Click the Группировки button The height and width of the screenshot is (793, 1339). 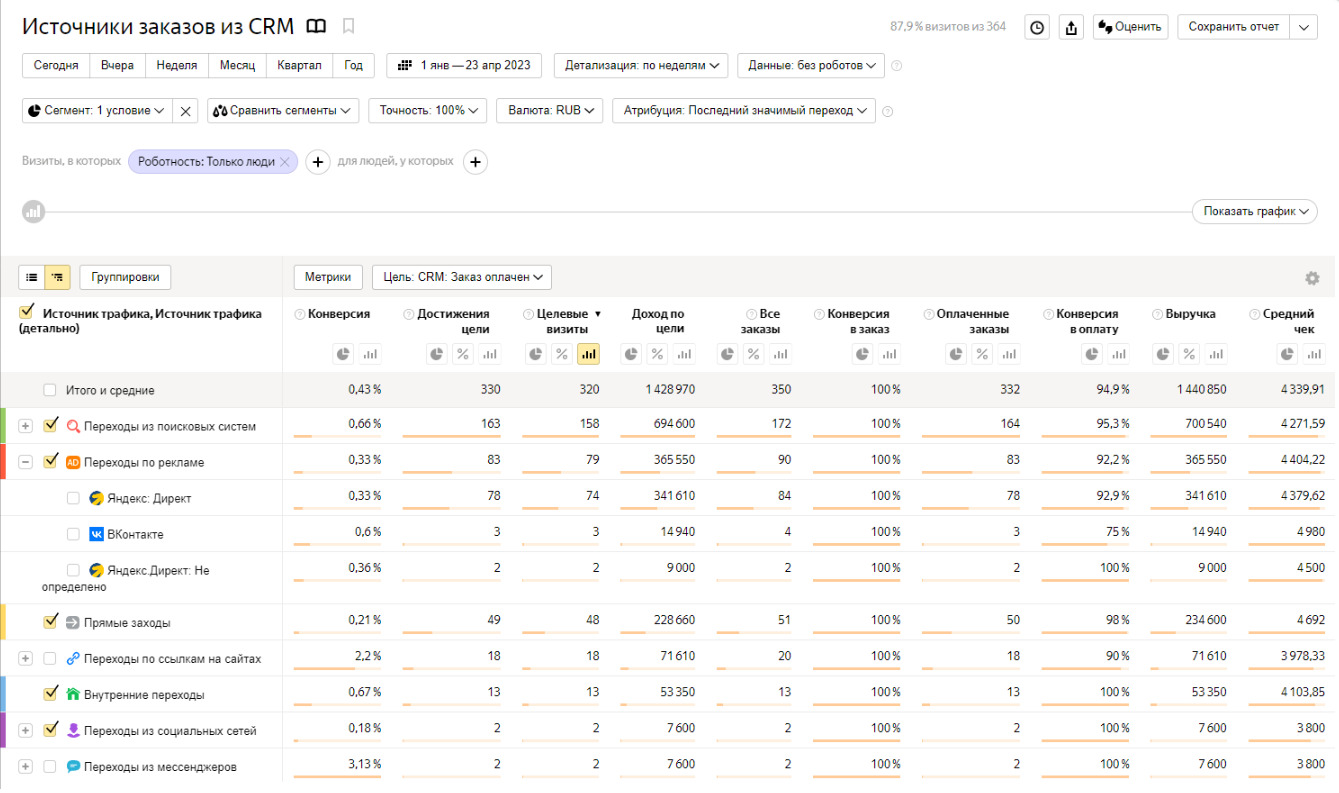[x=125, y=277]
